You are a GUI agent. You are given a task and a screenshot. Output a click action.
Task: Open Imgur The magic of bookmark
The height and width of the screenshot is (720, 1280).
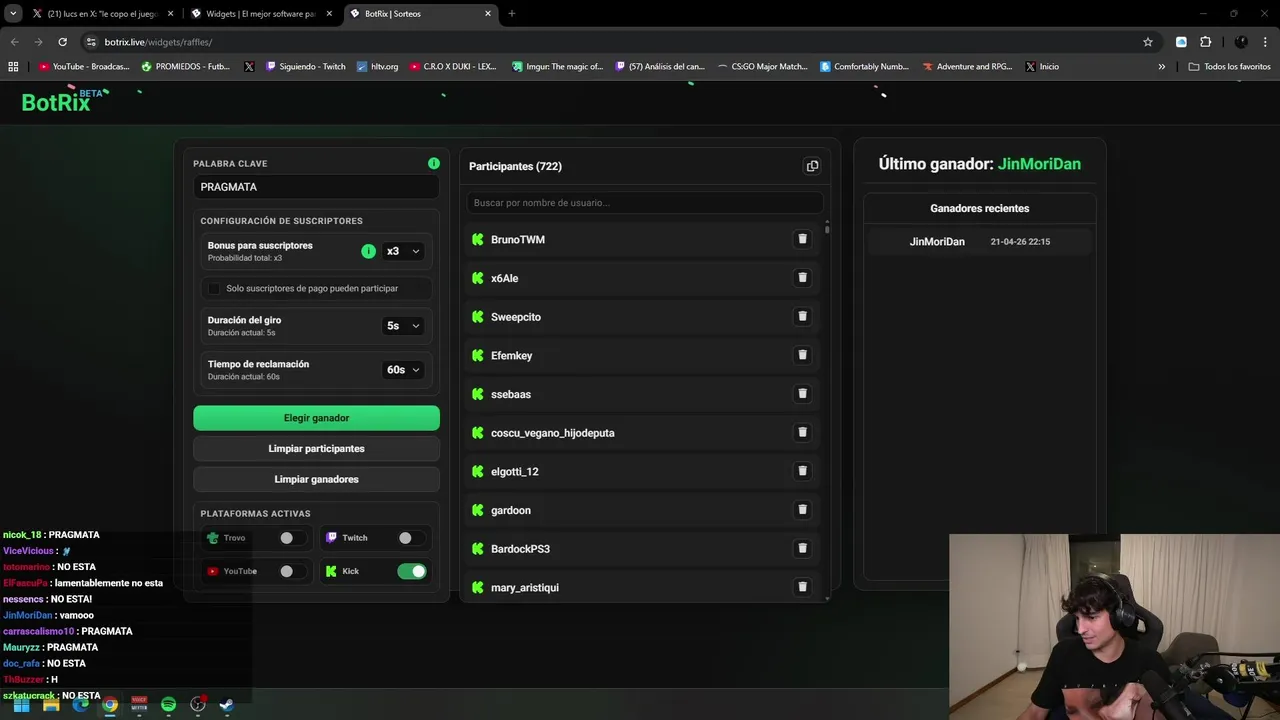558,67
